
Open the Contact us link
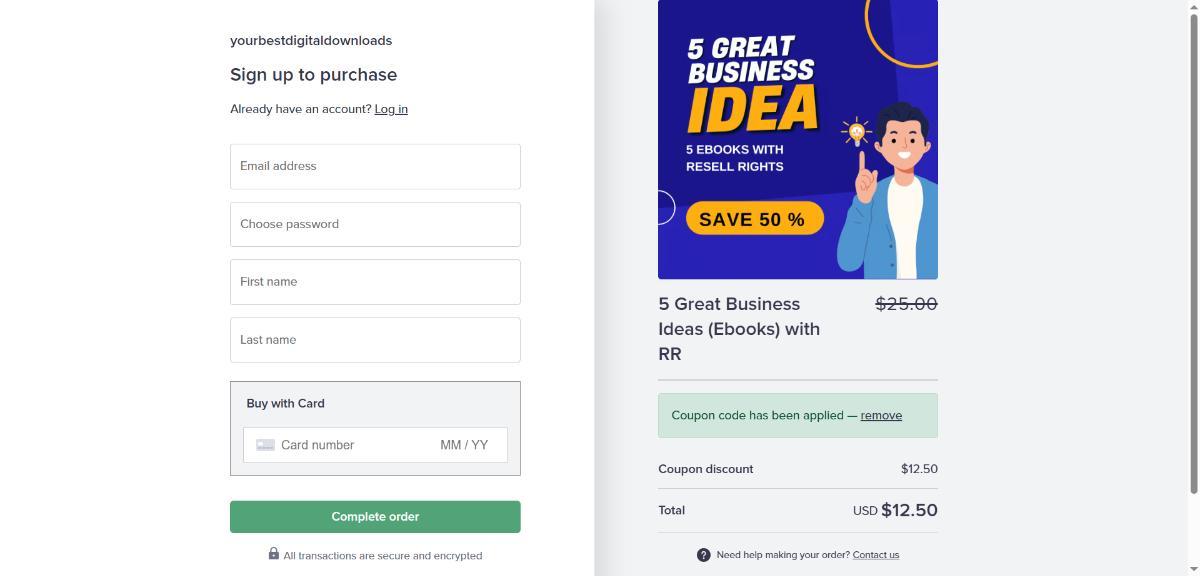pyautogui.click(x=875, y=555)
